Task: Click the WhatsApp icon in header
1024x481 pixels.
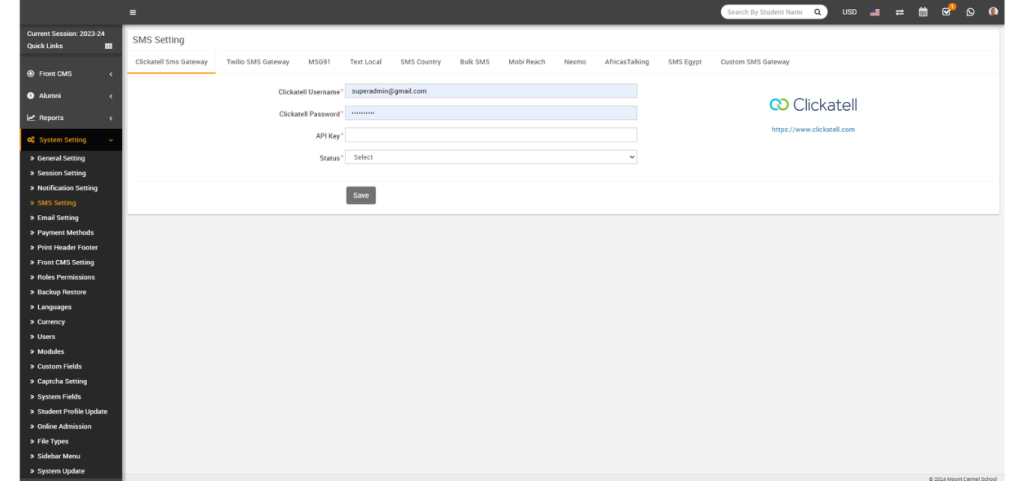Action: pos(970,12)
